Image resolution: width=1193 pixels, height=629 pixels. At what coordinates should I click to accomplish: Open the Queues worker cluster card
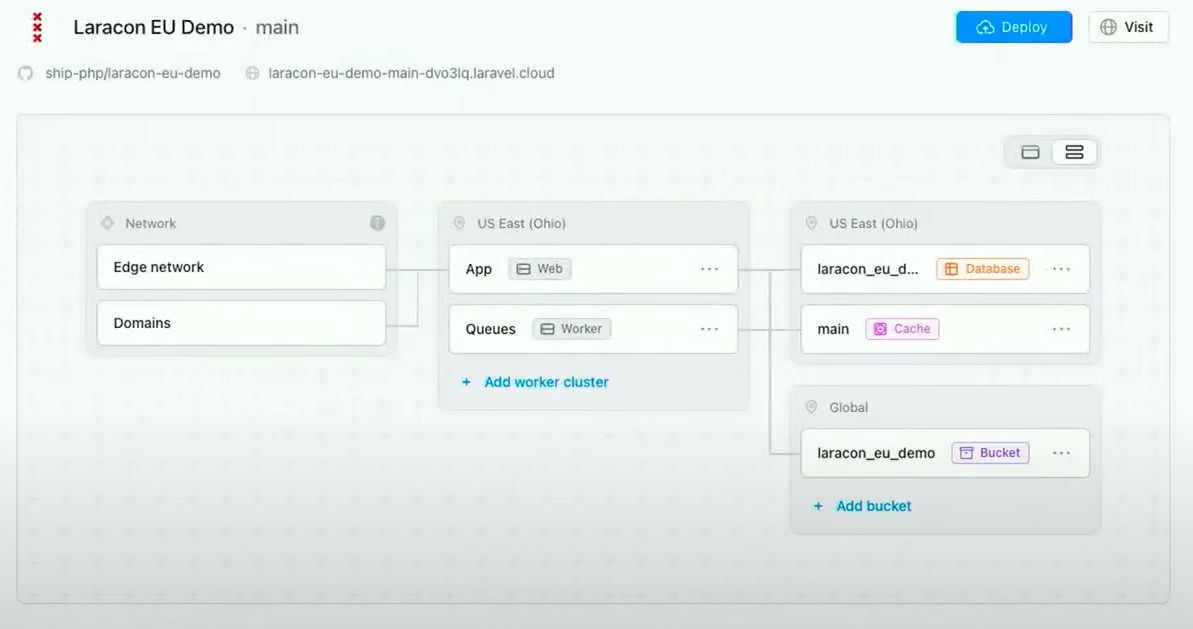(x=593, y=329)
